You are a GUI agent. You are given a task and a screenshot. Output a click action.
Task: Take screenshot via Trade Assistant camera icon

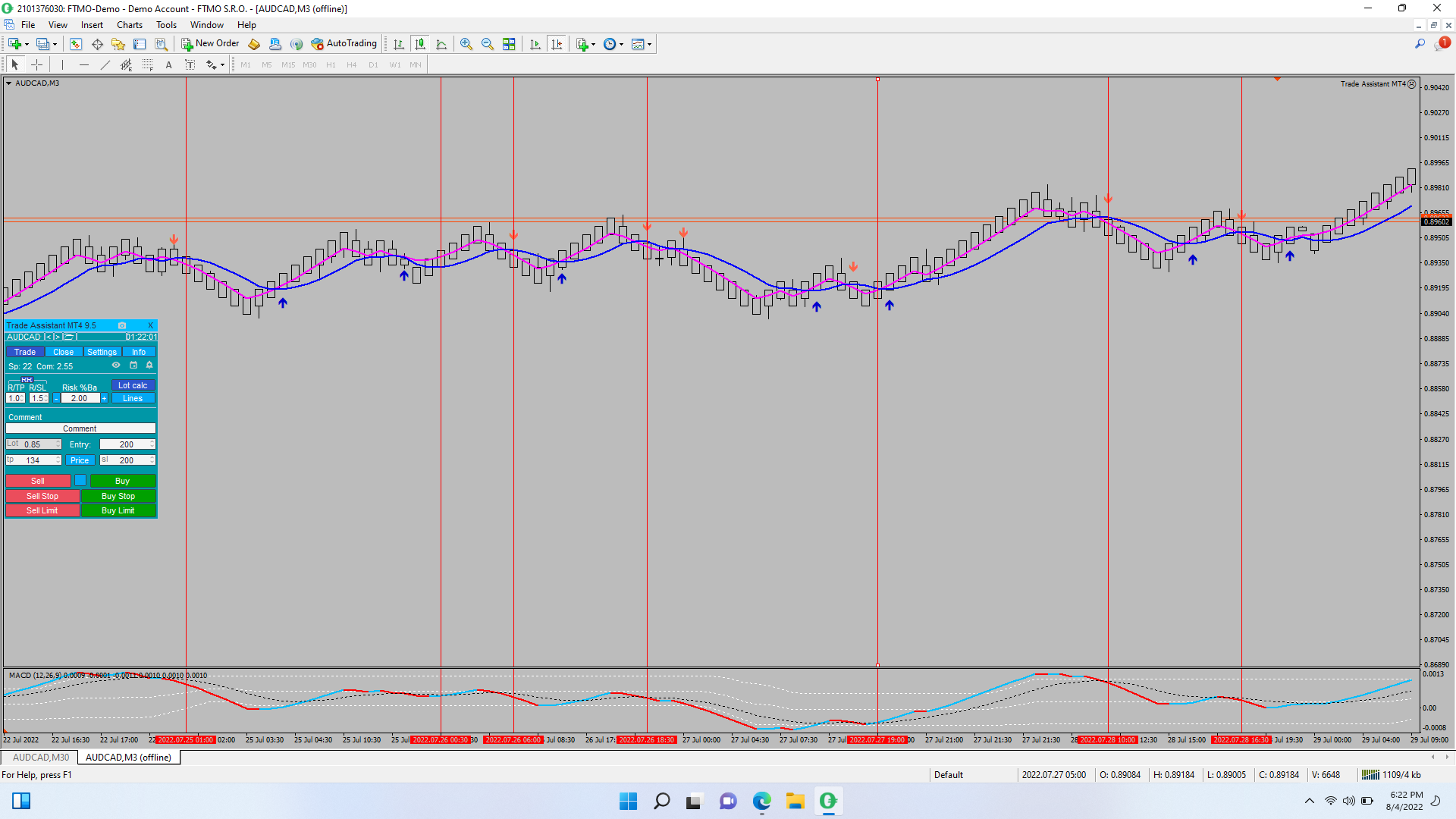point(122,325)
